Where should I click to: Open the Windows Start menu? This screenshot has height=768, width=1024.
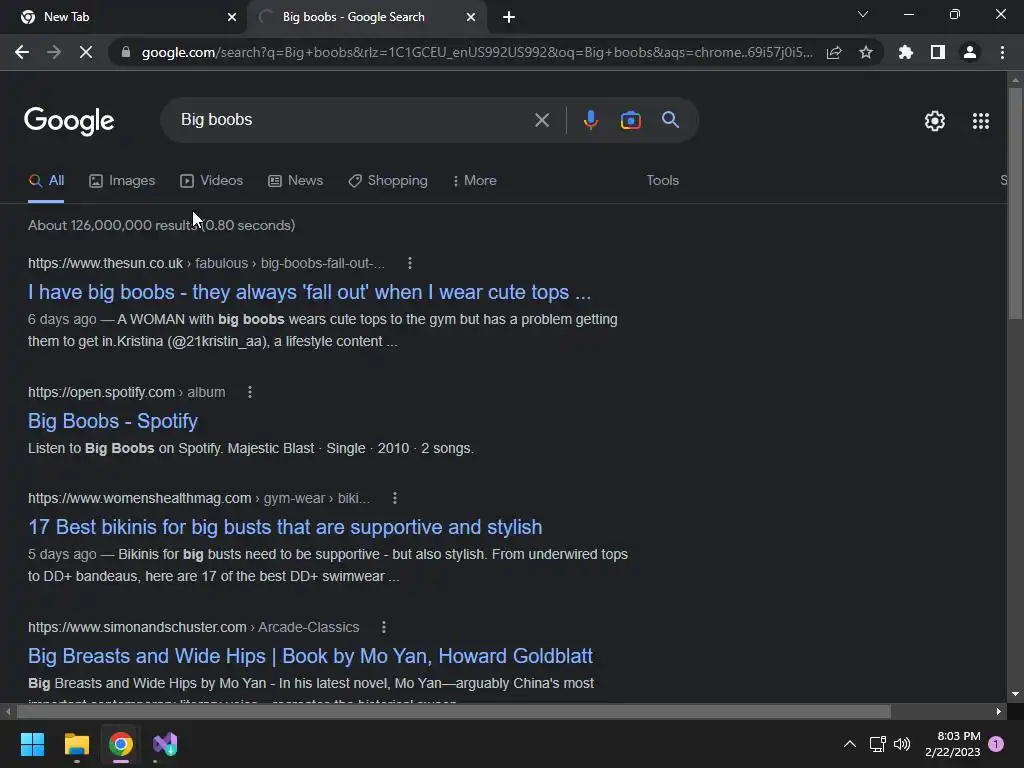point(32,744)
